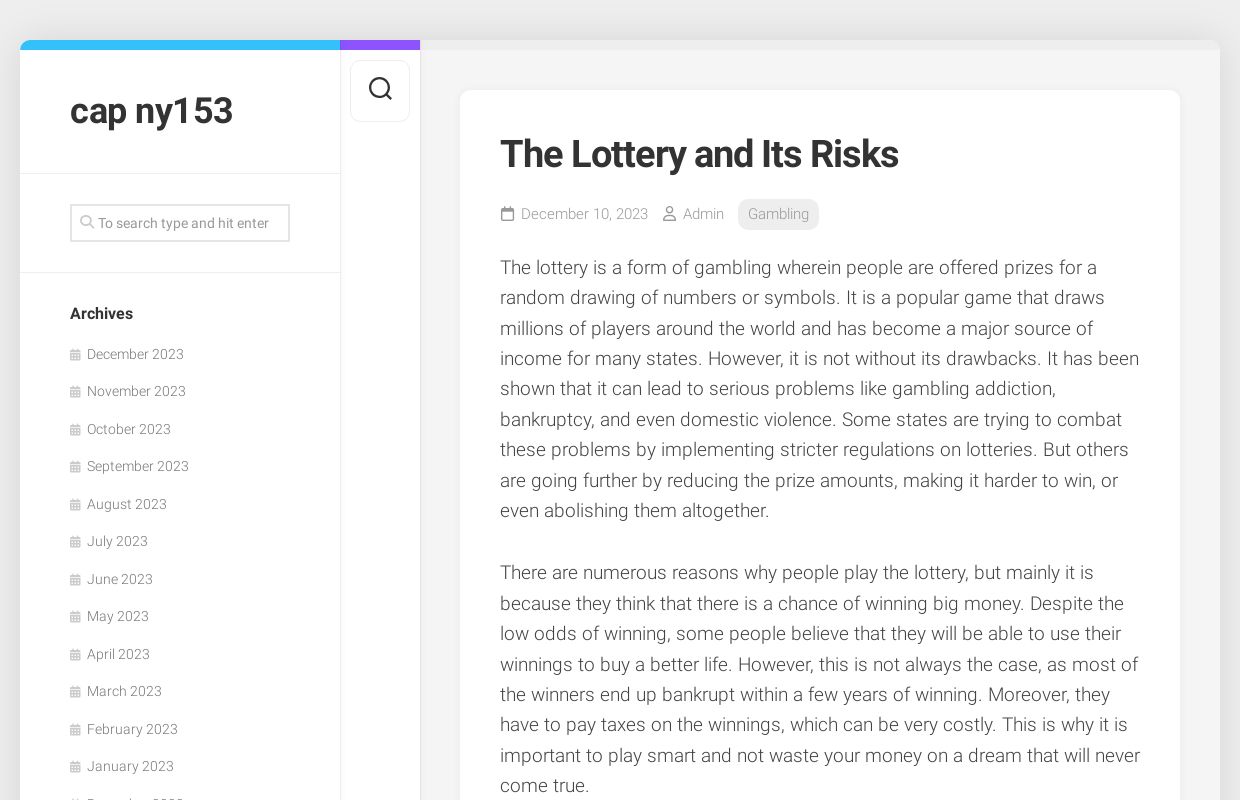The height and width of the screenshot is (800, 1240).
Task: Click calendar icon beside July 2023 archive
Action: click(75, 542)
